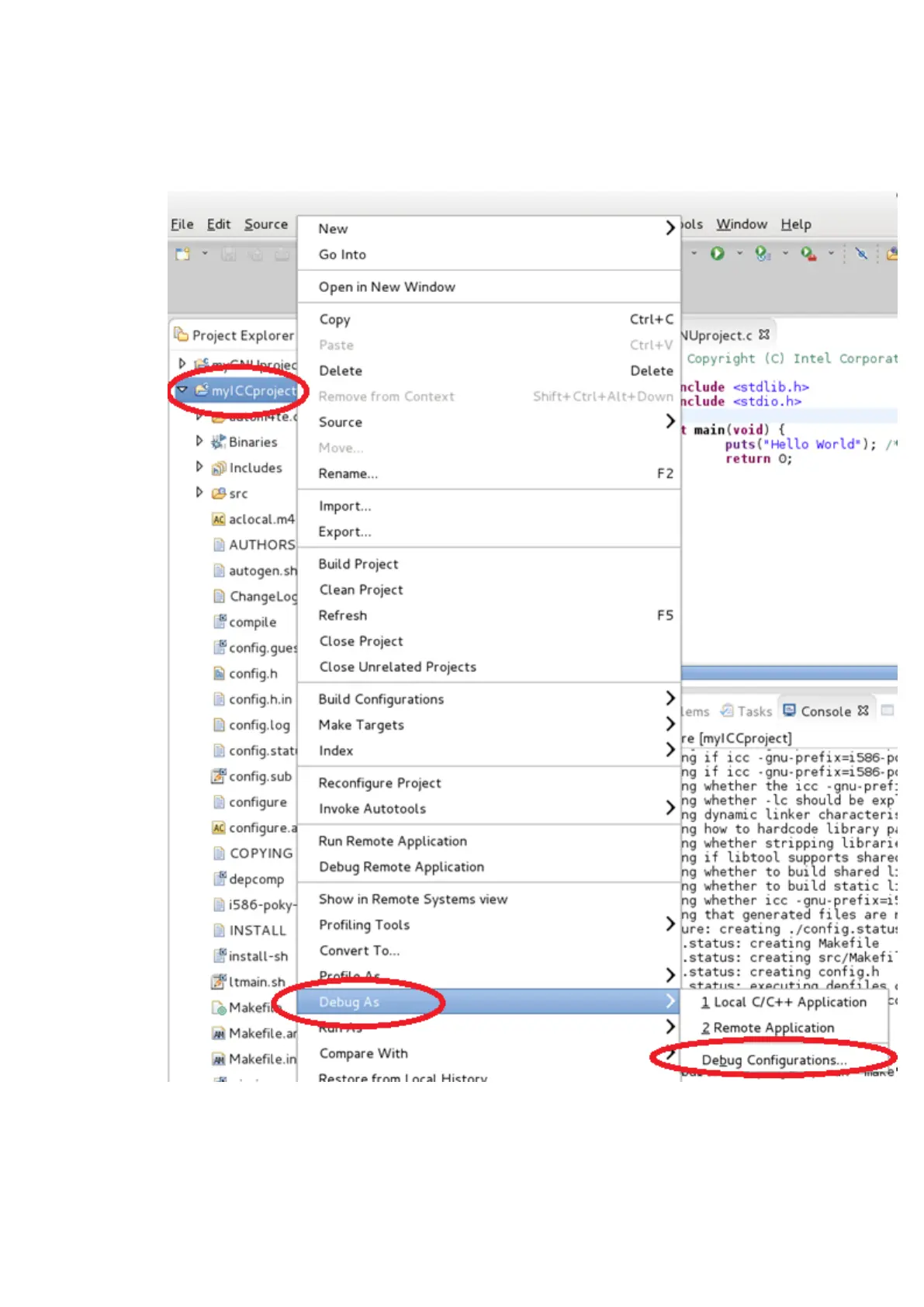Collapse the myICCproject tree node

182,390
